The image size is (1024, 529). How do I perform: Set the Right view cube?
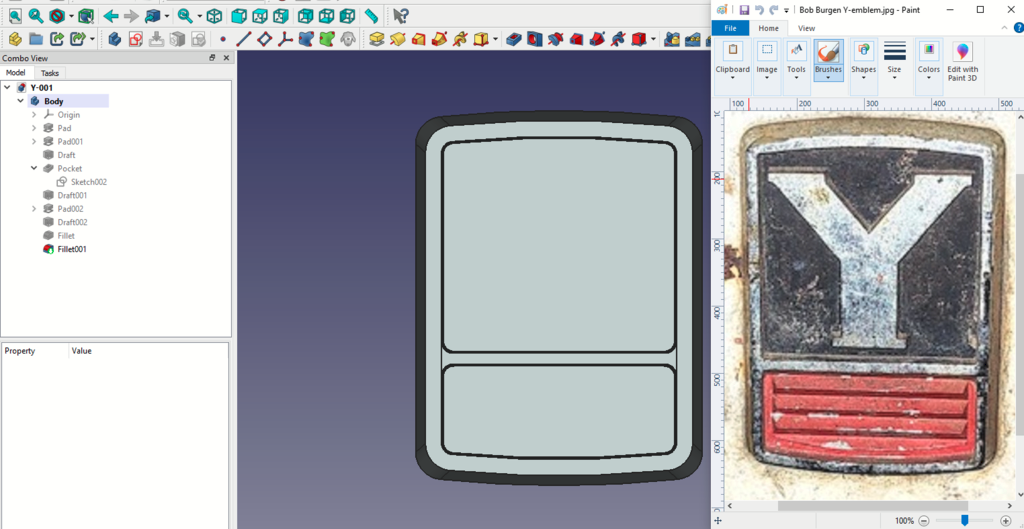[x=281, y=16]
